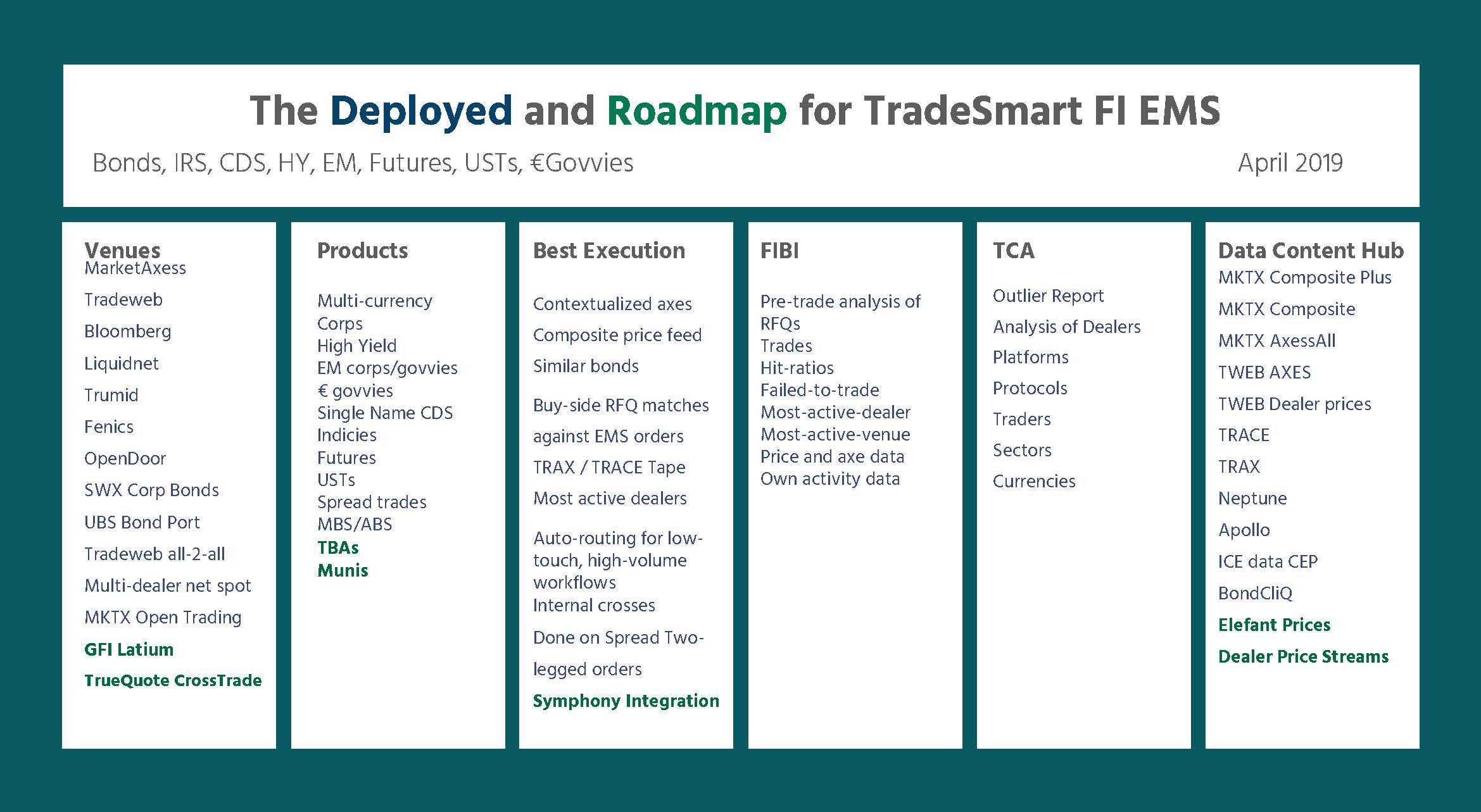
Task: Select 'Platforms' under TCA
Action: coord(1030,358)
